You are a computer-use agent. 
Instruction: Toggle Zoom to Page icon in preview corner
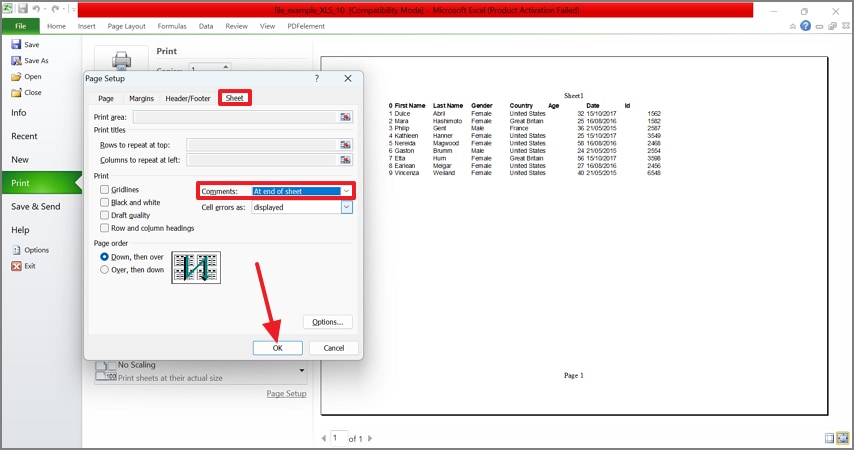tap(843, 438)
